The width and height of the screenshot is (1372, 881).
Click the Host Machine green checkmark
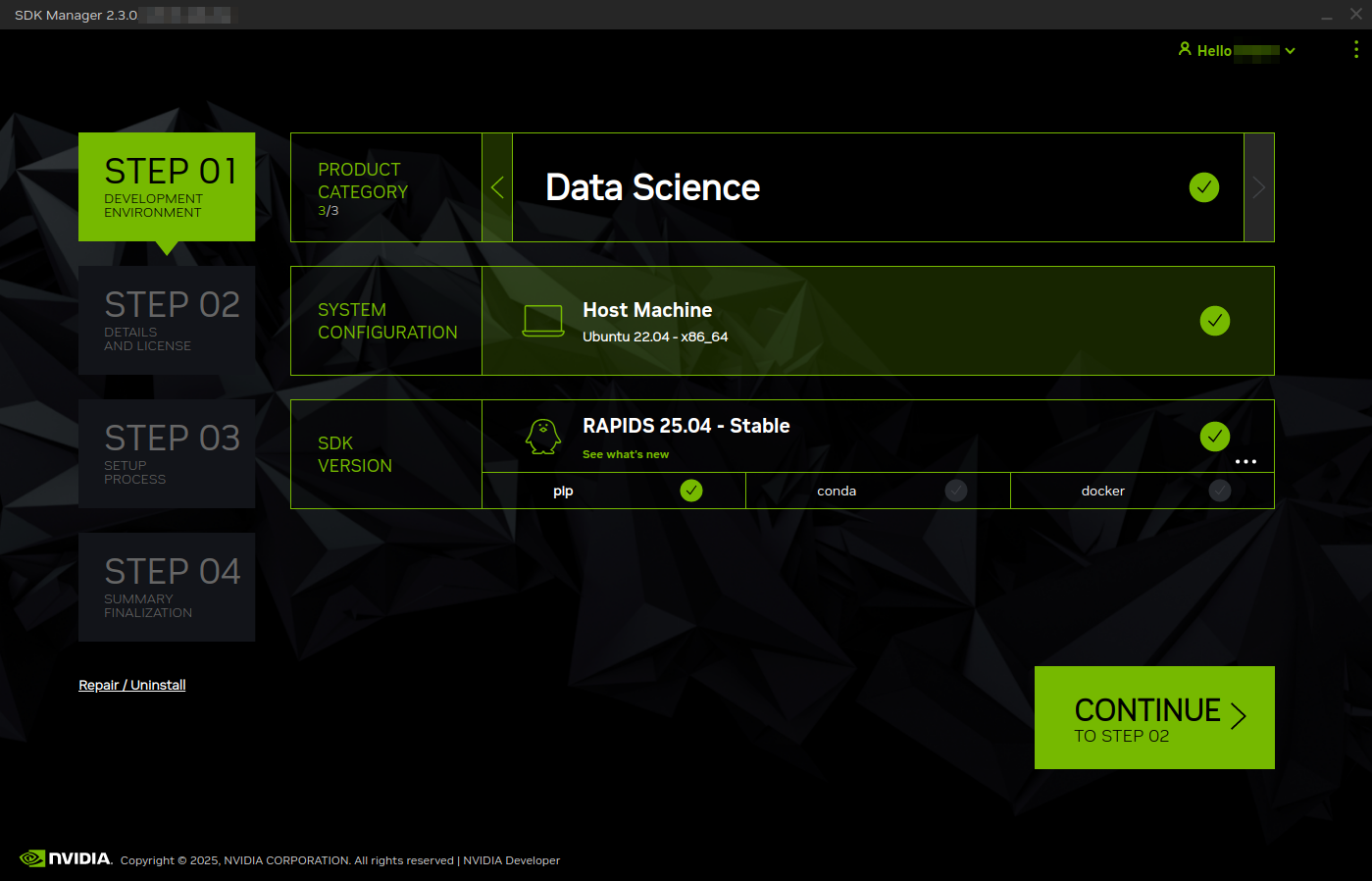click(x=1214, y=321)
